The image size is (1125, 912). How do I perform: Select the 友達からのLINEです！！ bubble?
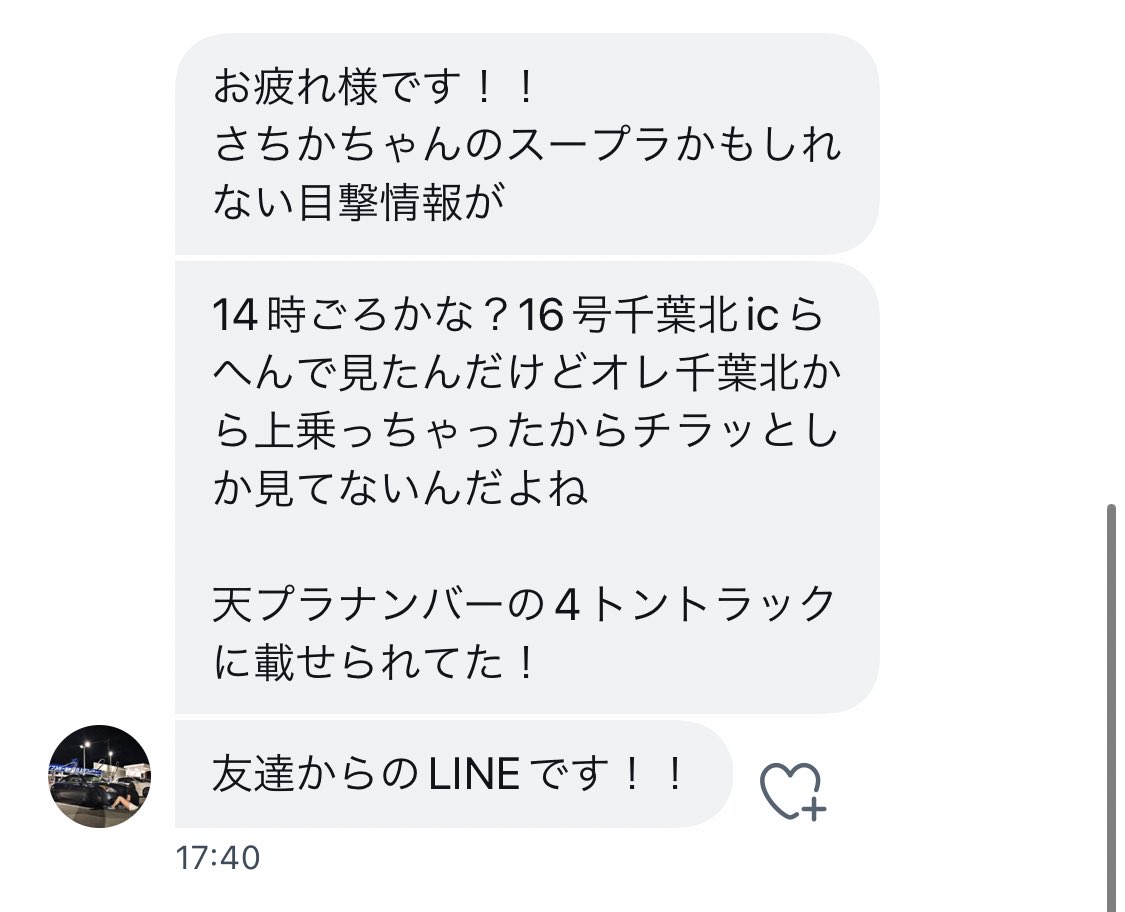(453, 774)
